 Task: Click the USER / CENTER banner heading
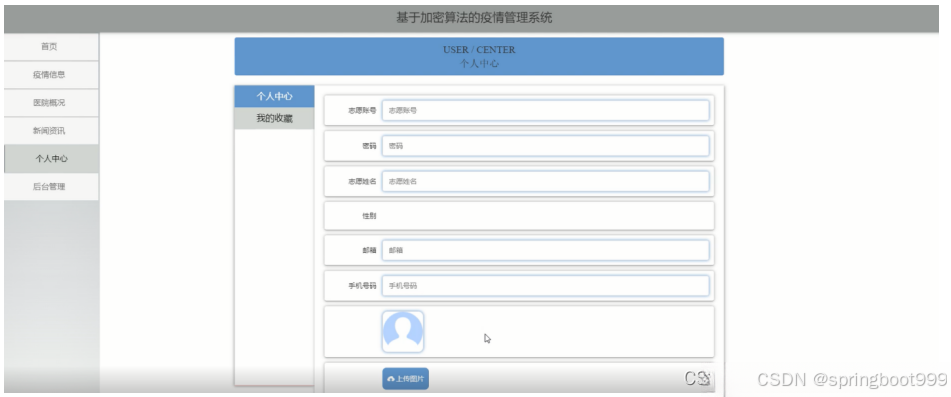[x=479, y=50]
